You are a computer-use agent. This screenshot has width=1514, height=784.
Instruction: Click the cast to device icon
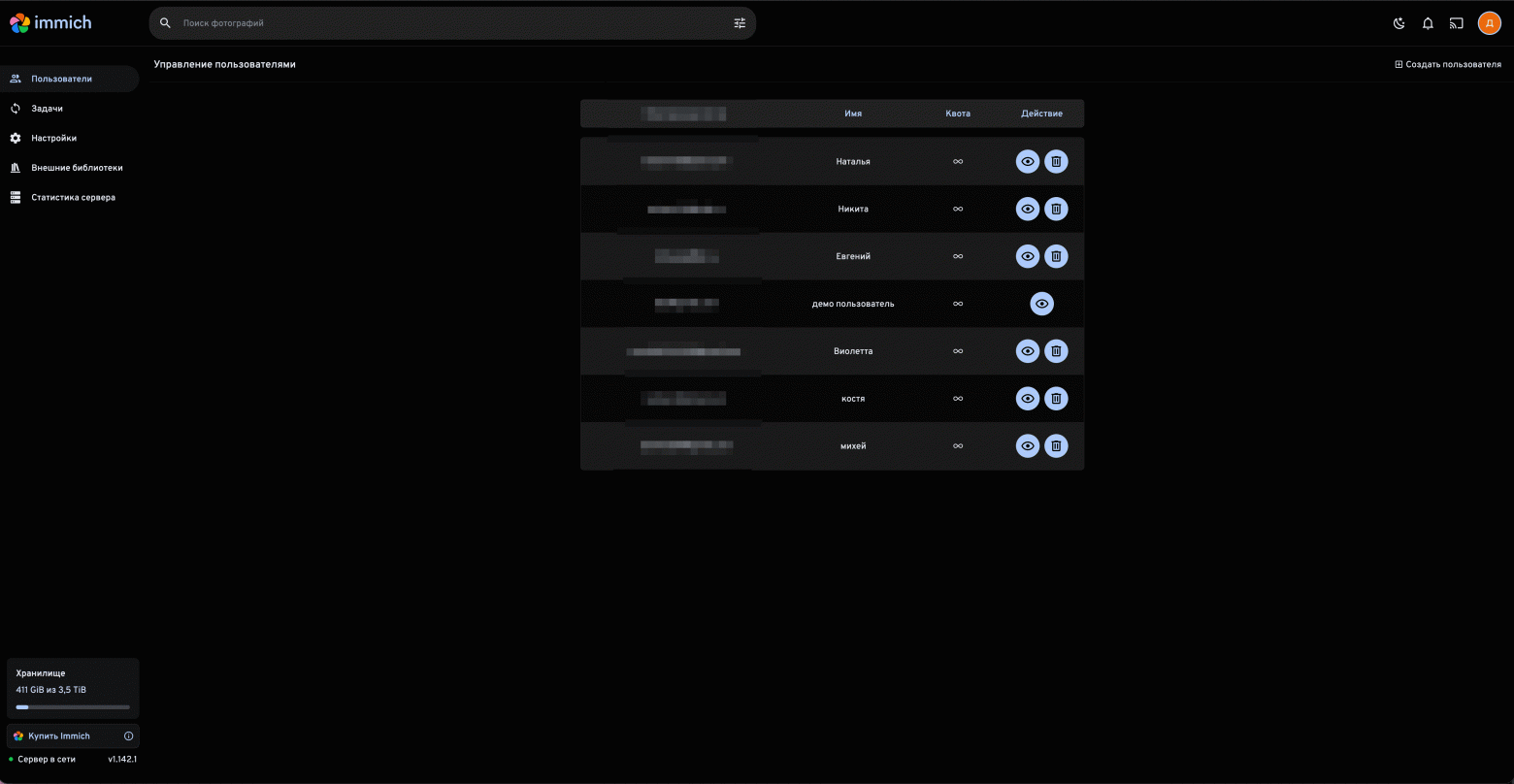point(1457,23)
